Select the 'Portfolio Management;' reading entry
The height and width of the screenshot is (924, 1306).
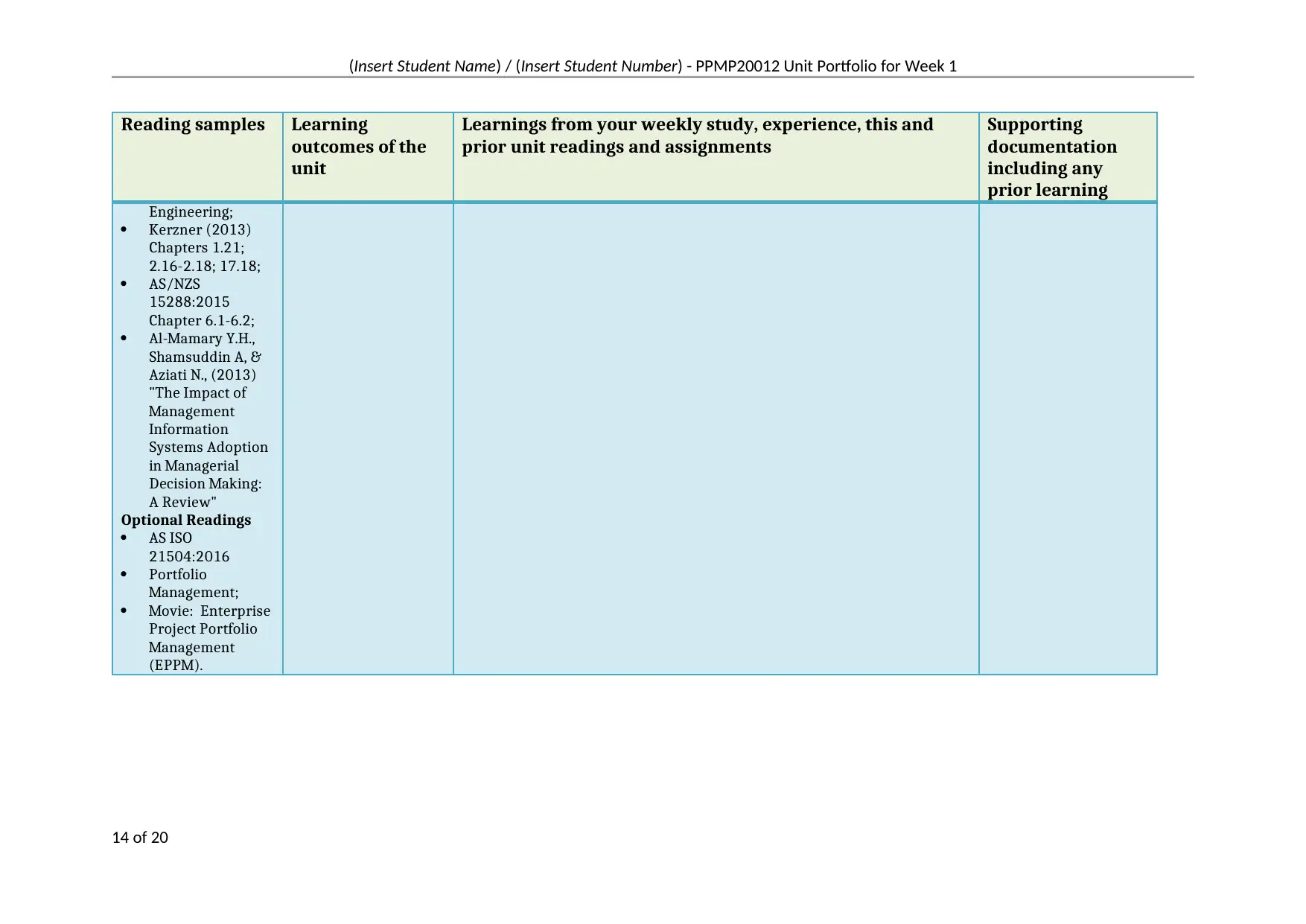pos(194,583)
